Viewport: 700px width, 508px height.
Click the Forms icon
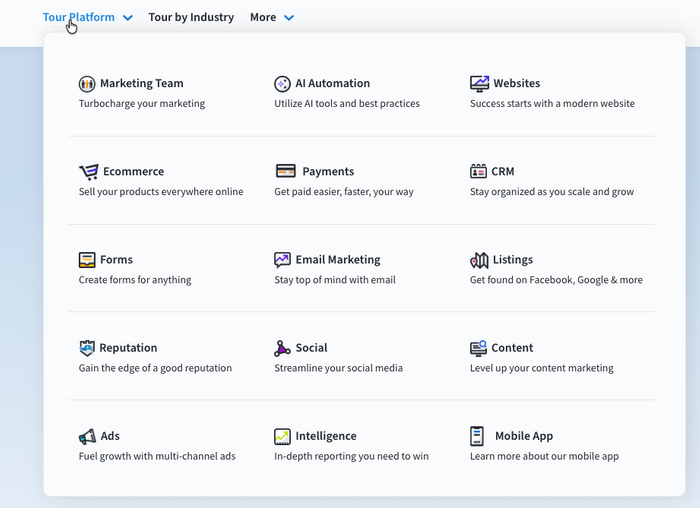pos(87,260)
